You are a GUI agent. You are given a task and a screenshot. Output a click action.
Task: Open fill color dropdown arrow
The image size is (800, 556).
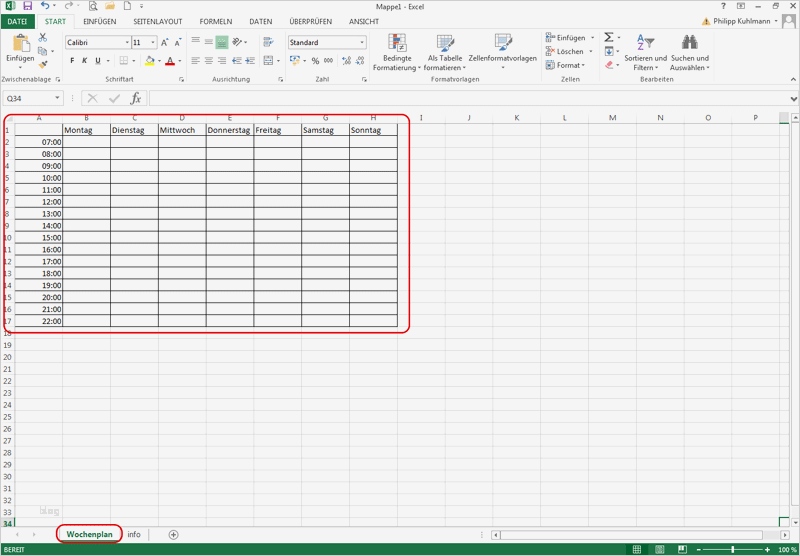[159, 61]
